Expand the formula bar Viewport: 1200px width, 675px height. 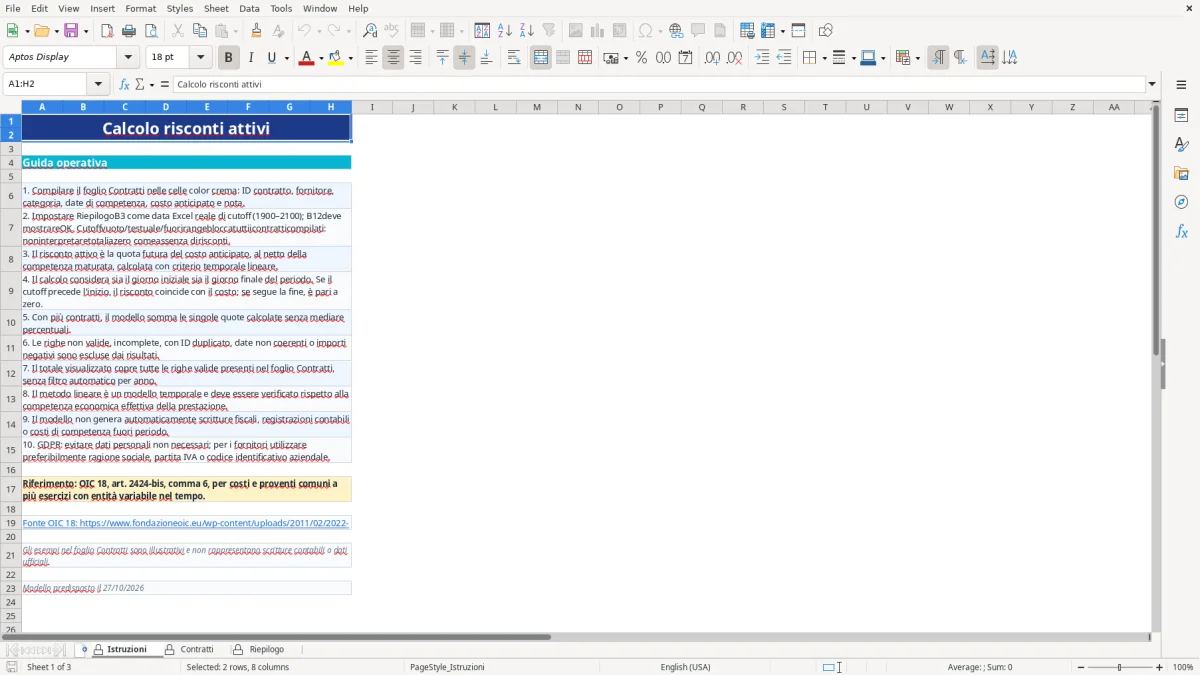click(x=1152, y=84)
